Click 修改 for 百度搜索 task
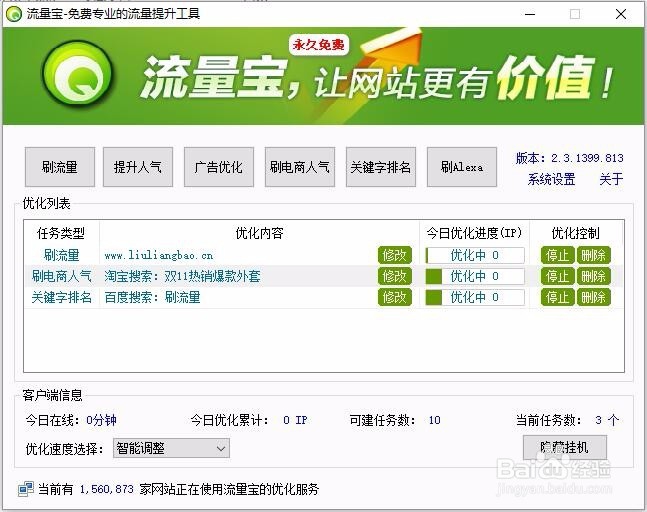Image resolution: width=647 pixels, height=512 pixels. pos(395,297)
